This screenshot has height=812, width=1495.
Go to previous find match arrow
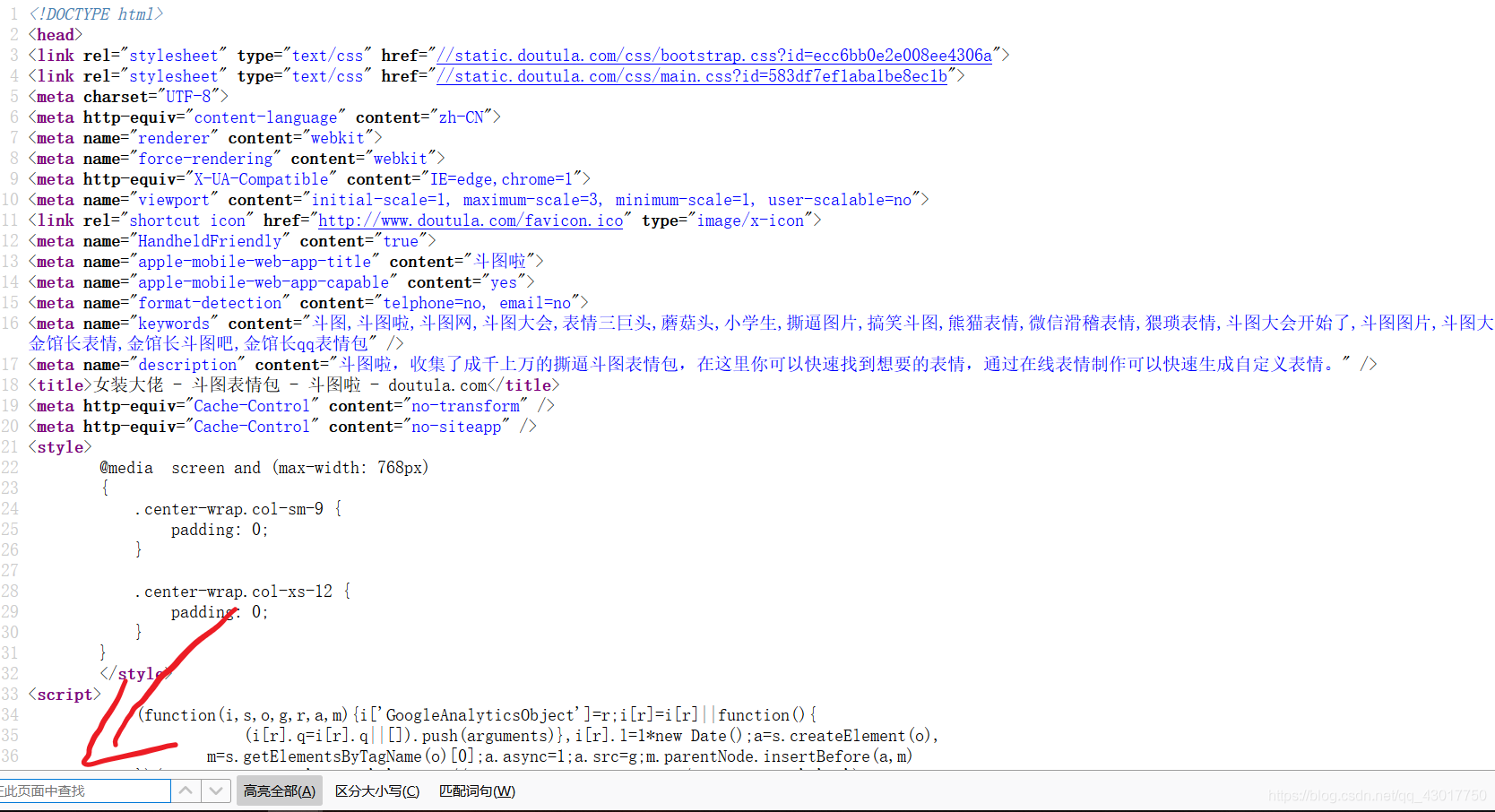[x=186, y=791]
